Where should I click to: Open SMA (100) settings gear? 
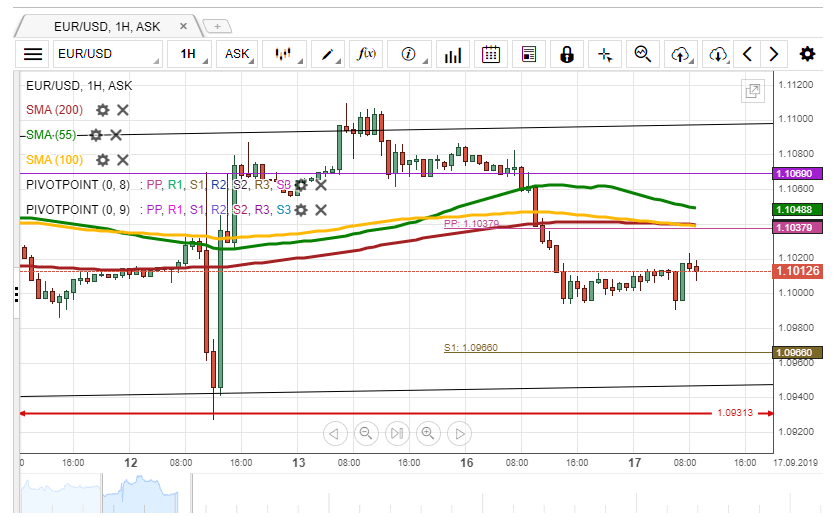[102, 160]
